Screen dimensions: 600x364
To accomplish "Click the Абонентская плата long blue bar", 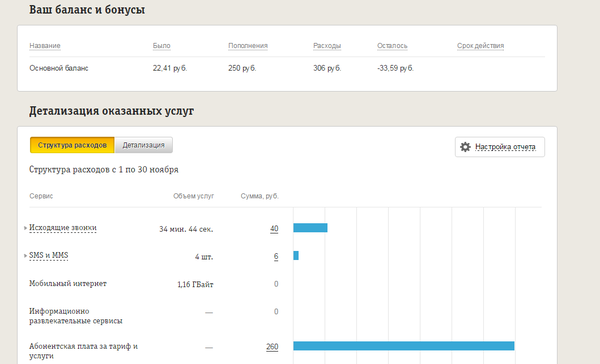I will (x=404, y=346).
